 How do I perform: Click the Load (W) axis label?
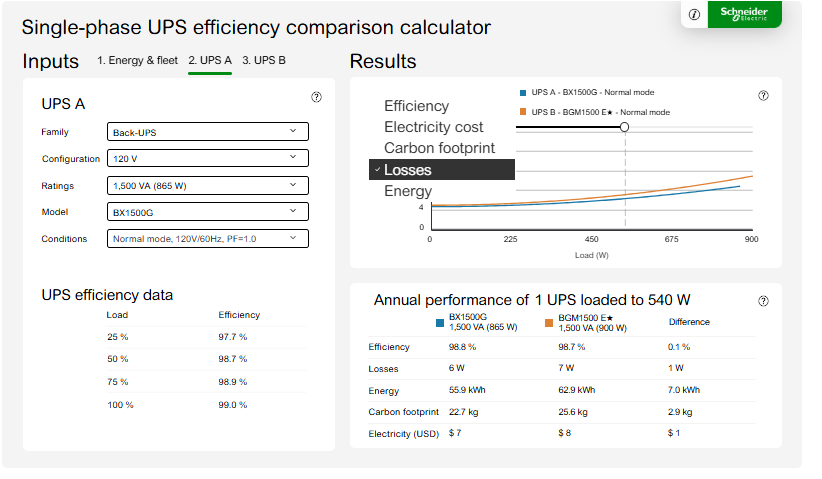[x=591, y=255]
